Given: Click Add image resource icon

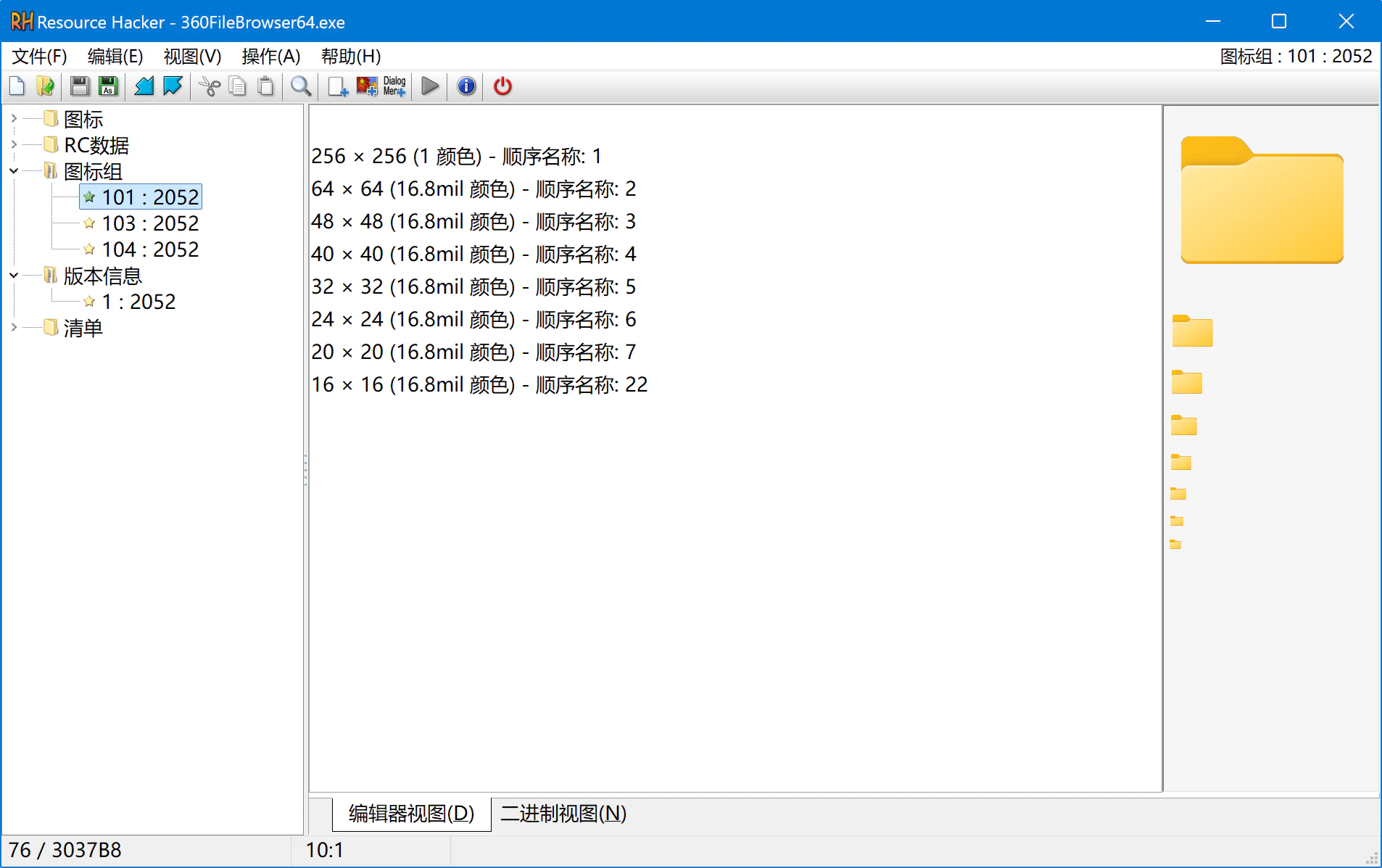Looking at the screenshot, I should (367, 86).
